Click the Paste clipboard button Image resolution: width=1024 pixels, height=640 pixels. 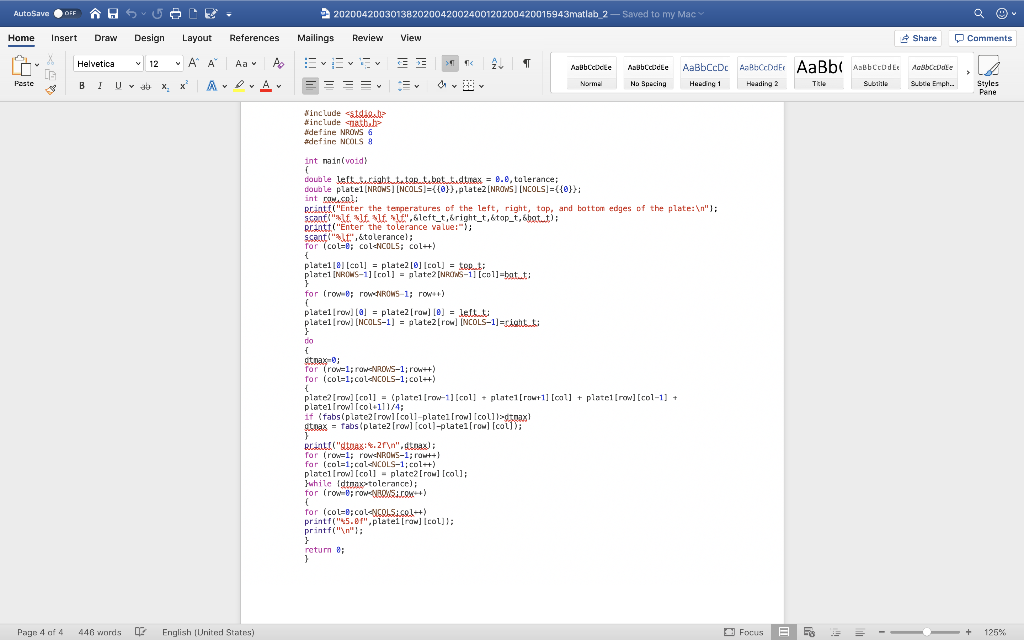point(22,71)
